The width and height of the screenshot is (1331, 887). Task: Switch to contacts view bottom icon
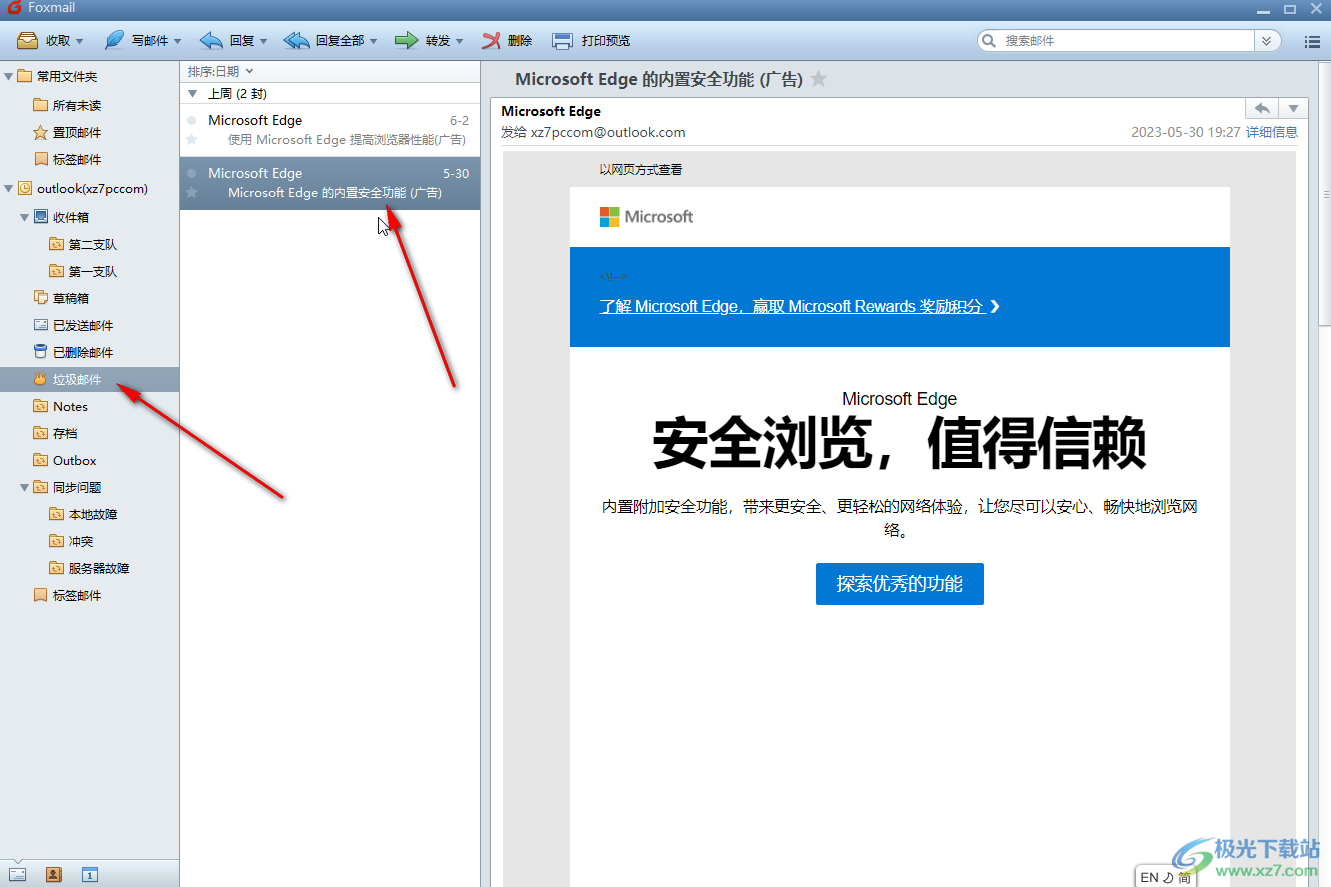pos(54,874)
